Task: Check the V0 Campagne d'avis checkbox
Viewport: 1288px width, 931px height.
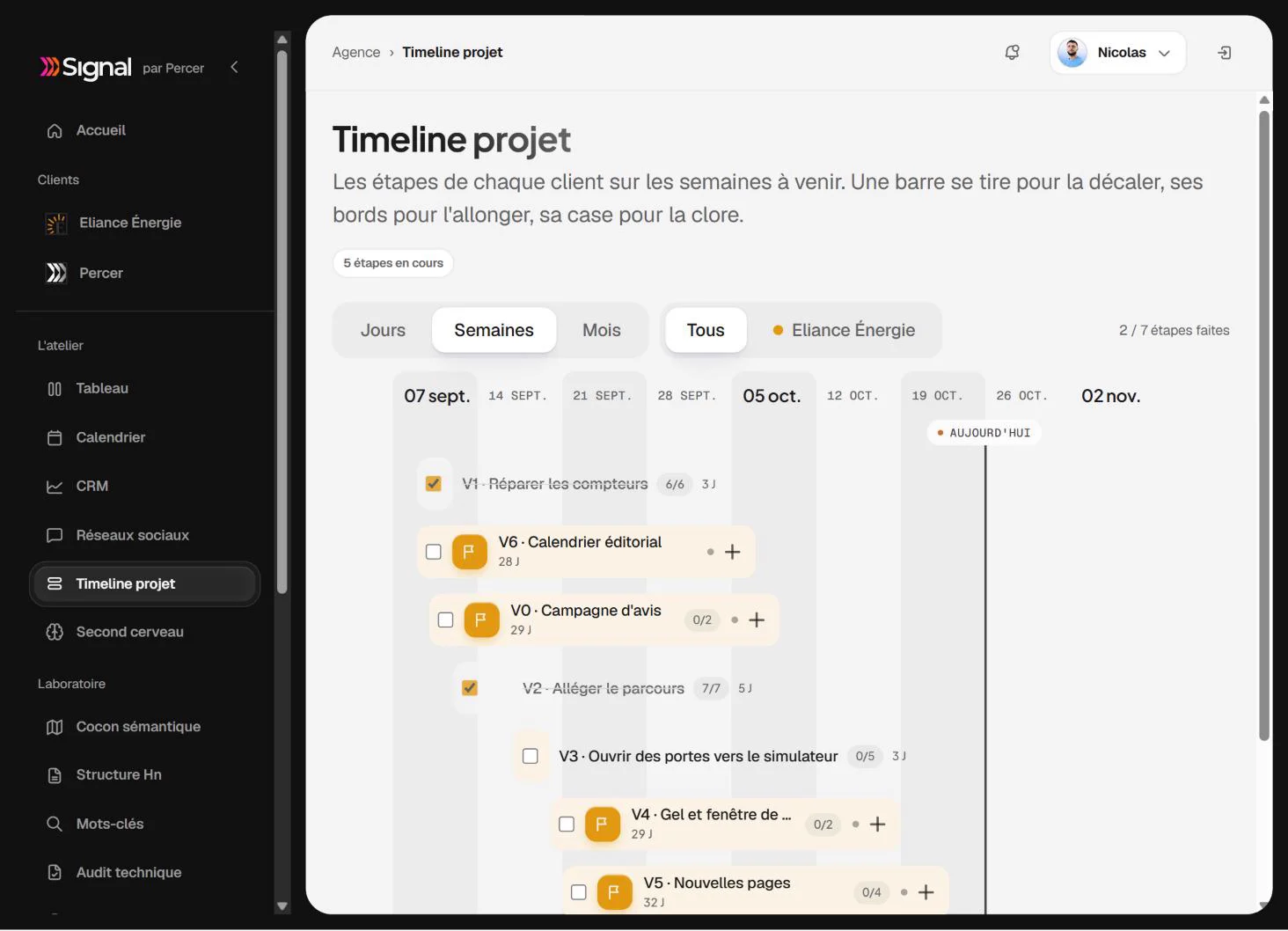Action: point(445,620)
